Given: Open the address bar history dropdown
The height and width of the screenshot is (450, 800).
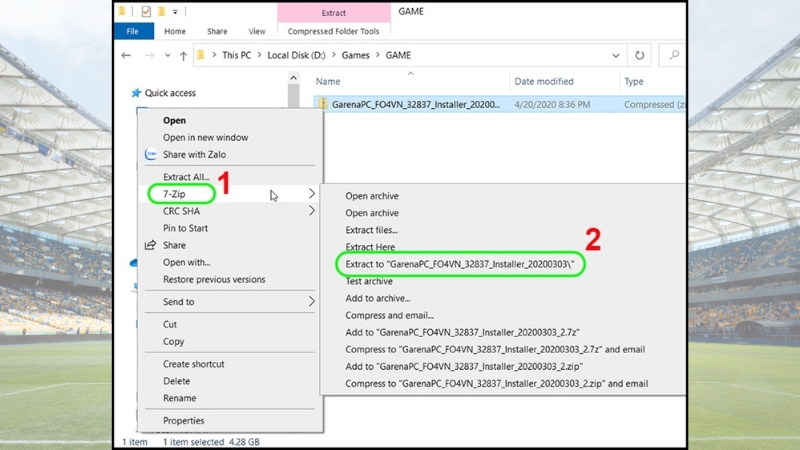Looking at the screenshot, I should click(x=612, y=55).
